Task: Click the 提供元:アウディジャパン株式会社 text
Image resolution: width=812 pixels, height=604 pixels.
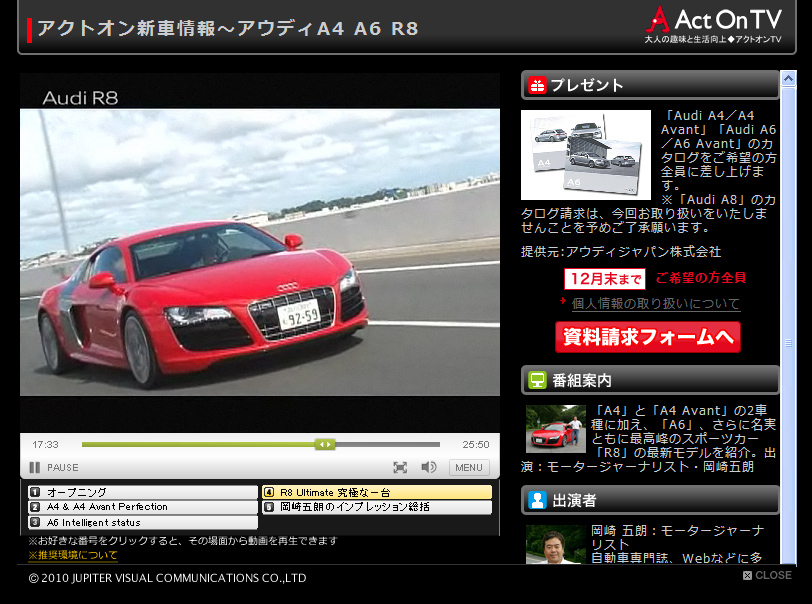Action: 621,252
